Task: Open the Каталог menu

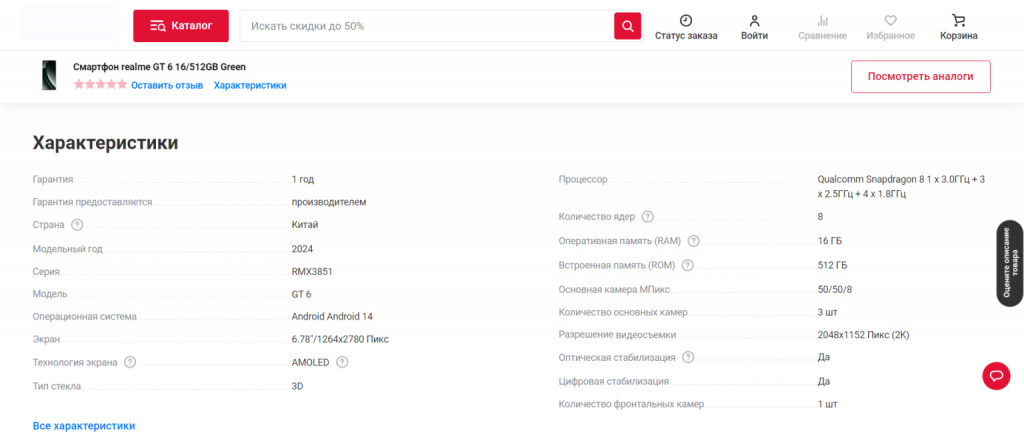Action: [x=181, y=26]
